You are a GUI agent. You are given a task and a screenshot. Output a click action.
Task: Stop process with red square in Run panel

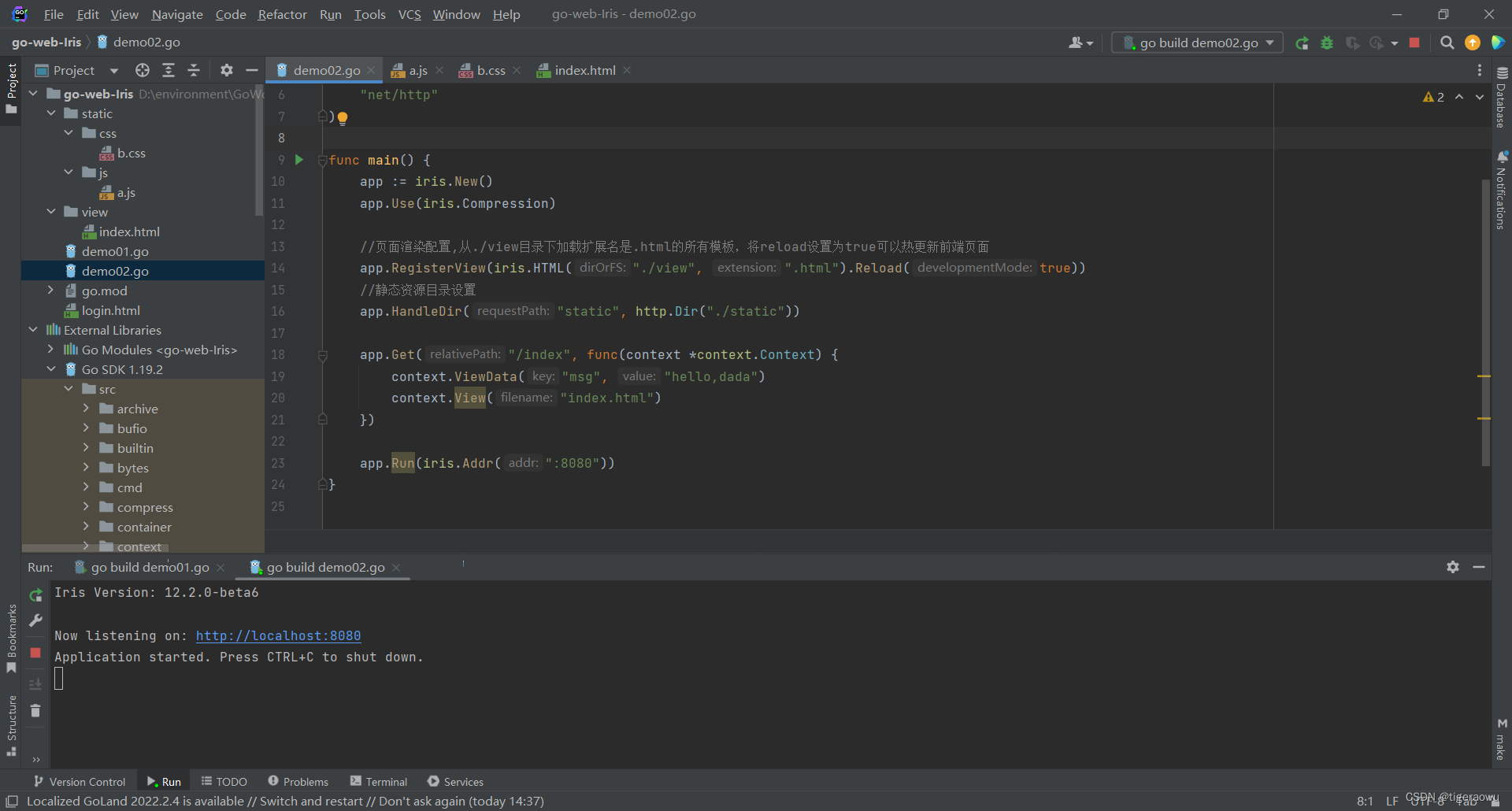35,653
